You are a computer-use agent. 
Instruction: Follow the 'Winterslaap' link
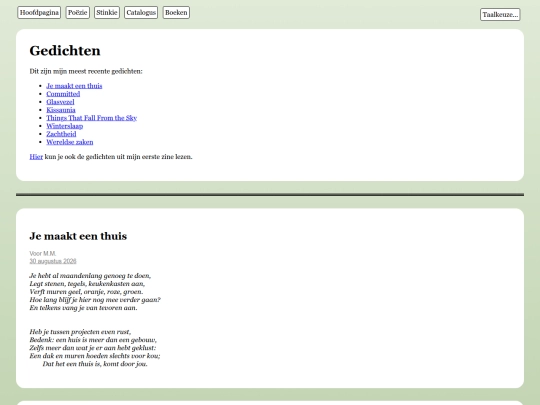(x=64, y=126)
